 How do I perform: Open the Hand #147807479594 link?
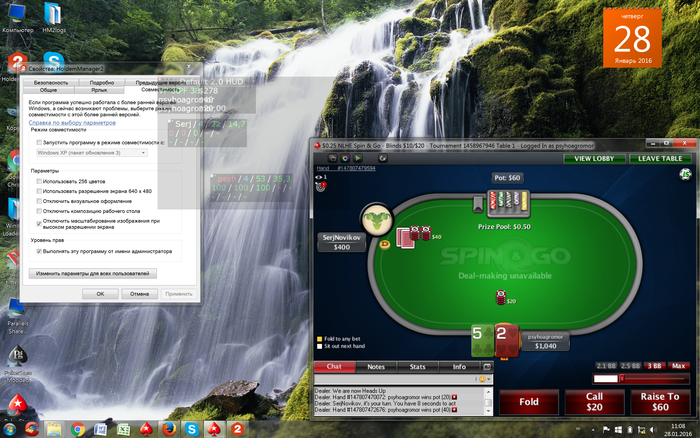pyautogui.click(x=346, y=168)
